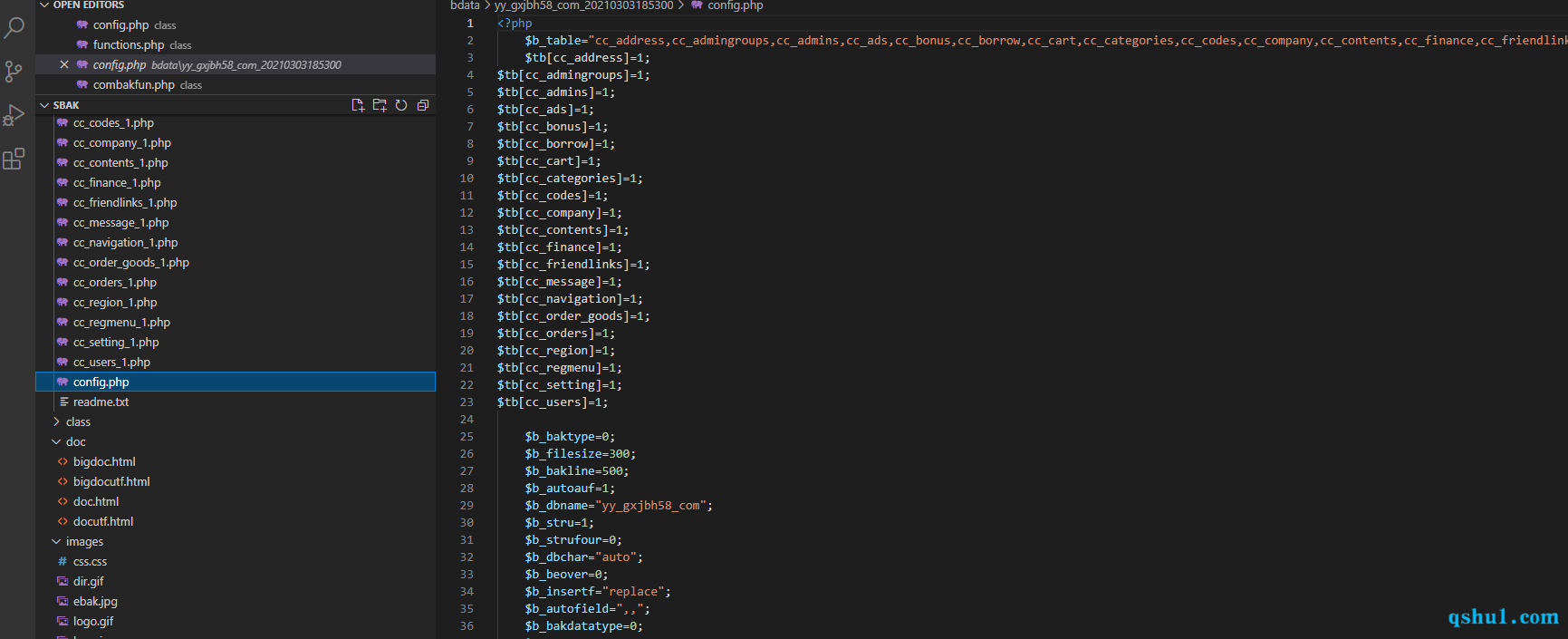Open cc_region_1.php file
Screen dimensions: 1568x639
tap(236, 302)
